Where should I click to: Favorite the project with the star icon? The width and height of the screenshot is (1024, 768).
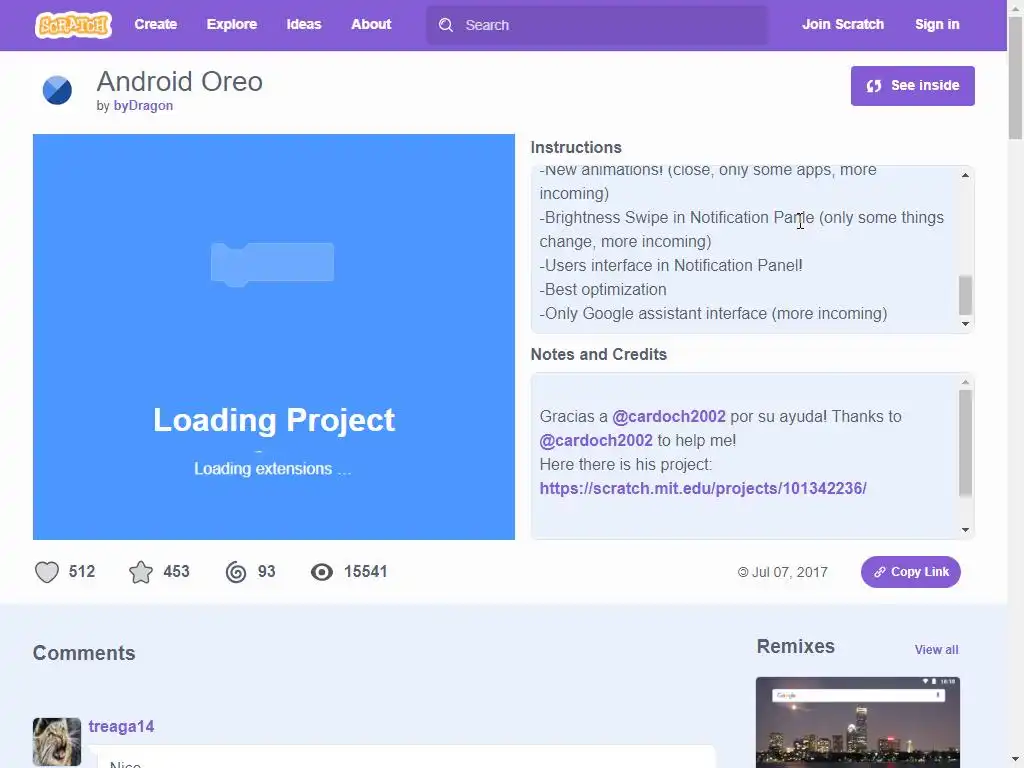141,572
